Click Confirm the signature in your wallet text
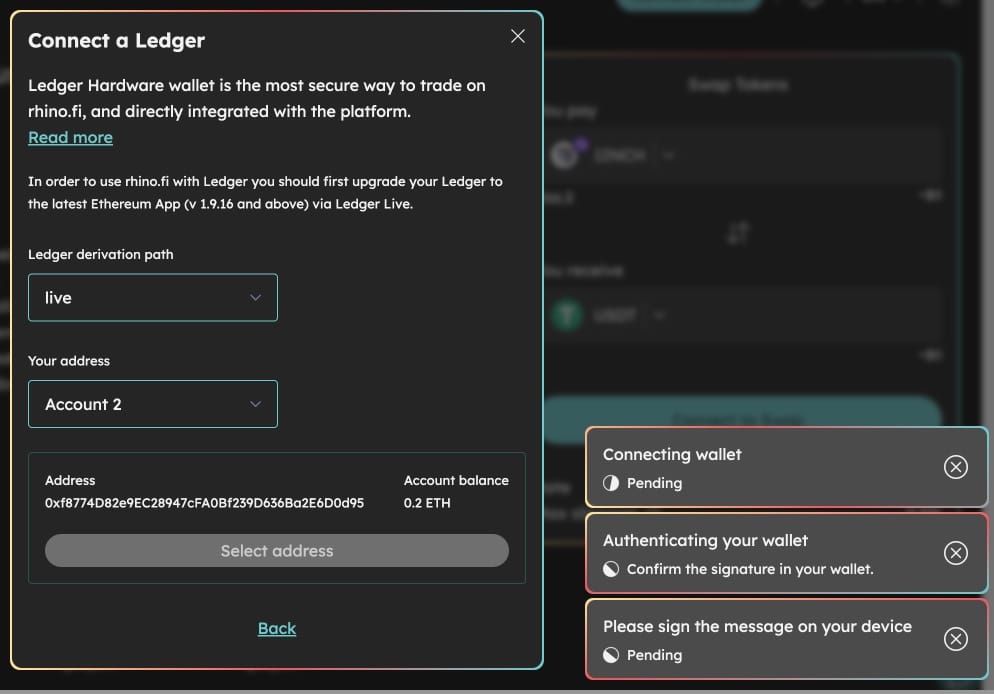Image resolution: width=994 pixels, height=694 pixels. pos(750,569)
